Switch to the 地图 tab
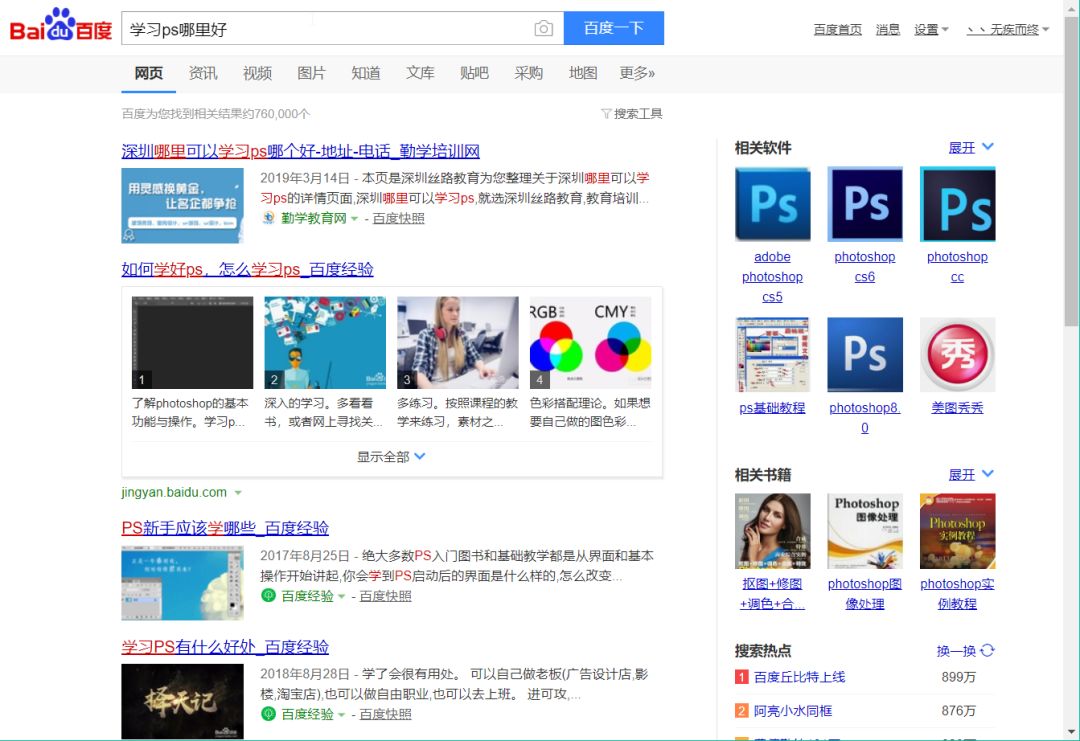Image resolution: width=1080 pixels, height=741 pixels. click(x=583, y=73)
